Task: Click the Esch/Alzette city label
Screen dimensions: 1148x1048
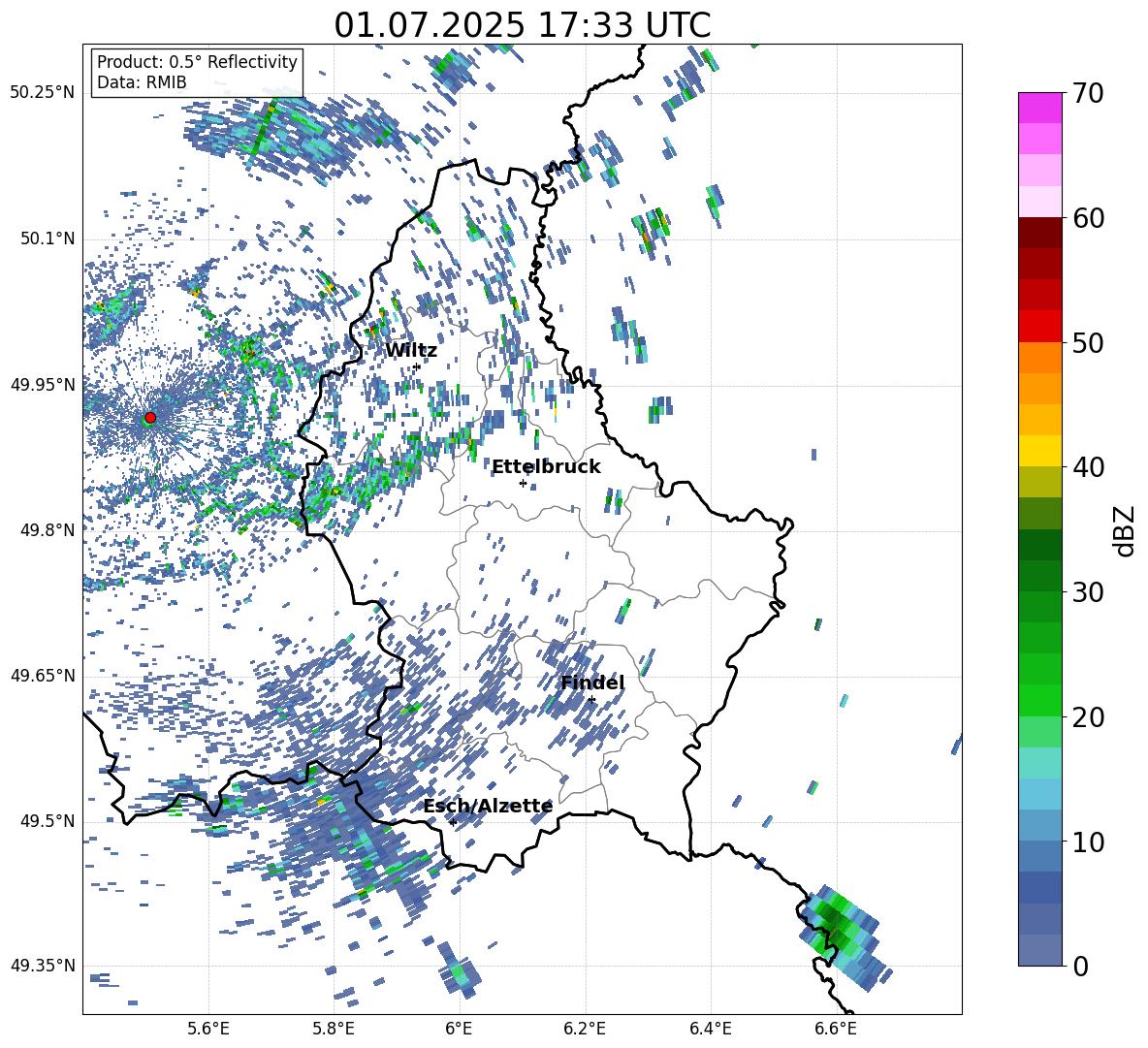Action: (488, 807)
